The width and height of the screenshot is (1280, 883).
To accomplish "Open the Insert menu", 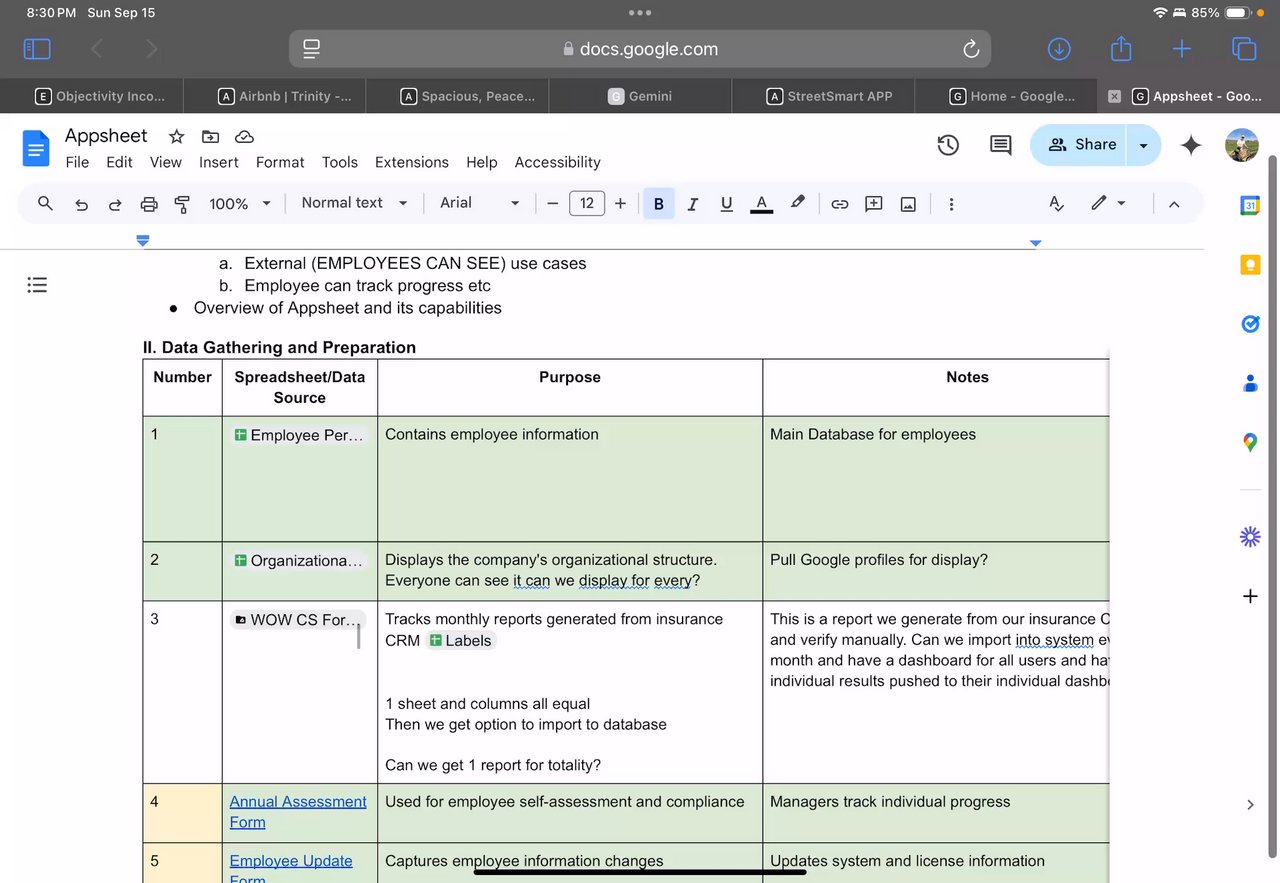I will [219, 162].
